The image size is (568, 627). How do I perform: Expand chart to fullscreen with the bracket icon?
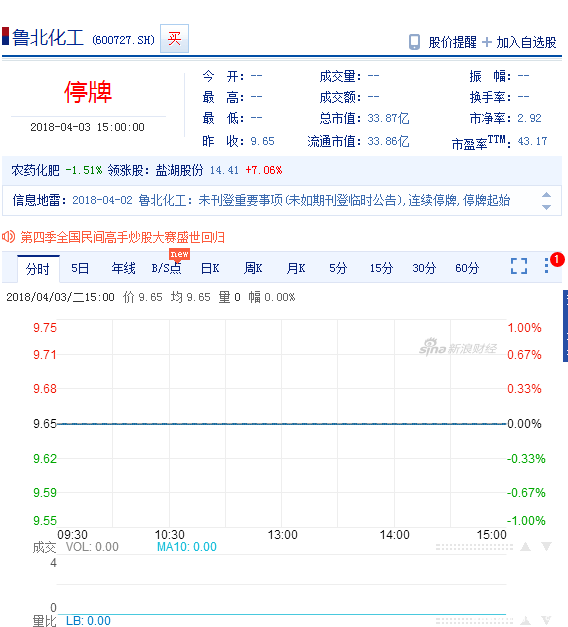(x=519, y=266)
